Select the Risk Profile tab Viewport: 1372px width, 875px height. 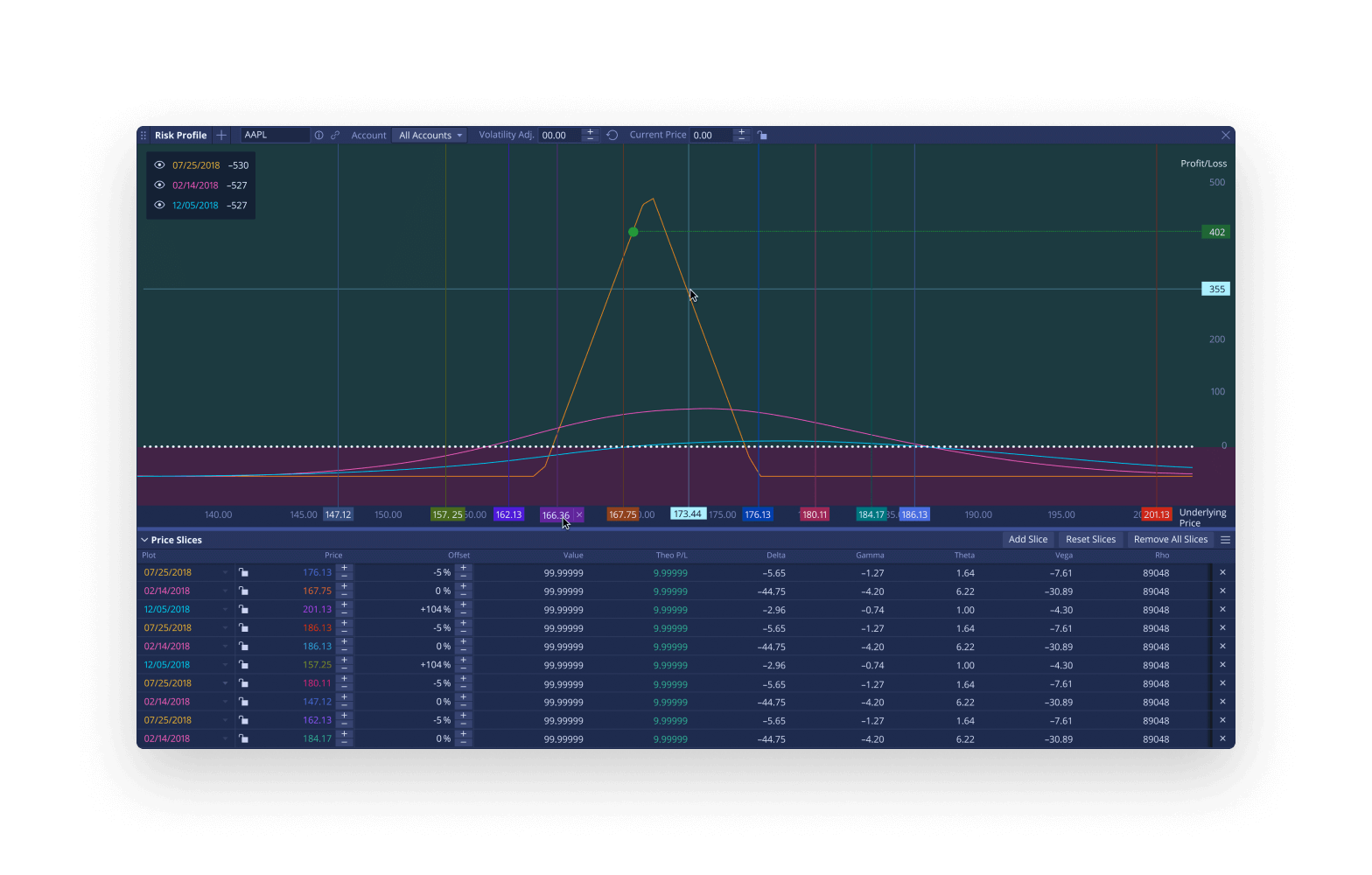[x=180, y=136]
